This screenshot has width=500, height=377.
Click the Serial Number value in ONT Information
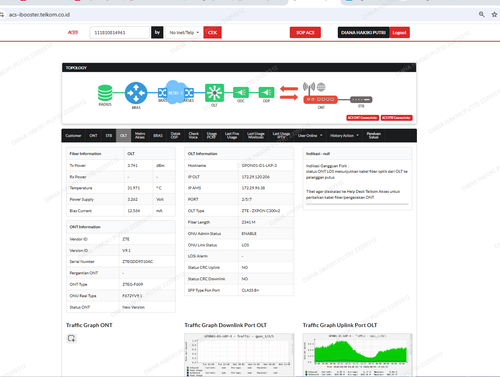[137, 262]
